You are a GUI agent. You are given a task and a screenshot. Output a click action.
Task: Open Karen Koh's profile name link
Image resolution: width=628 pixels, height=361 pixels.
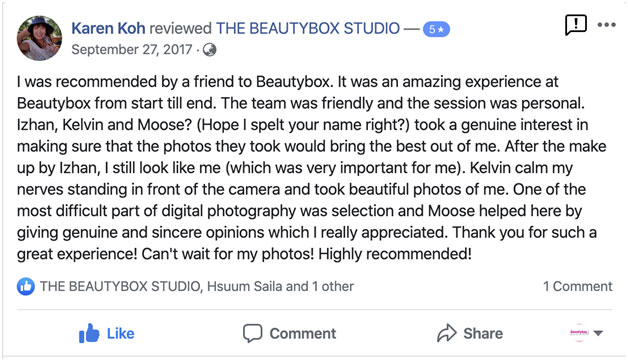108,28
